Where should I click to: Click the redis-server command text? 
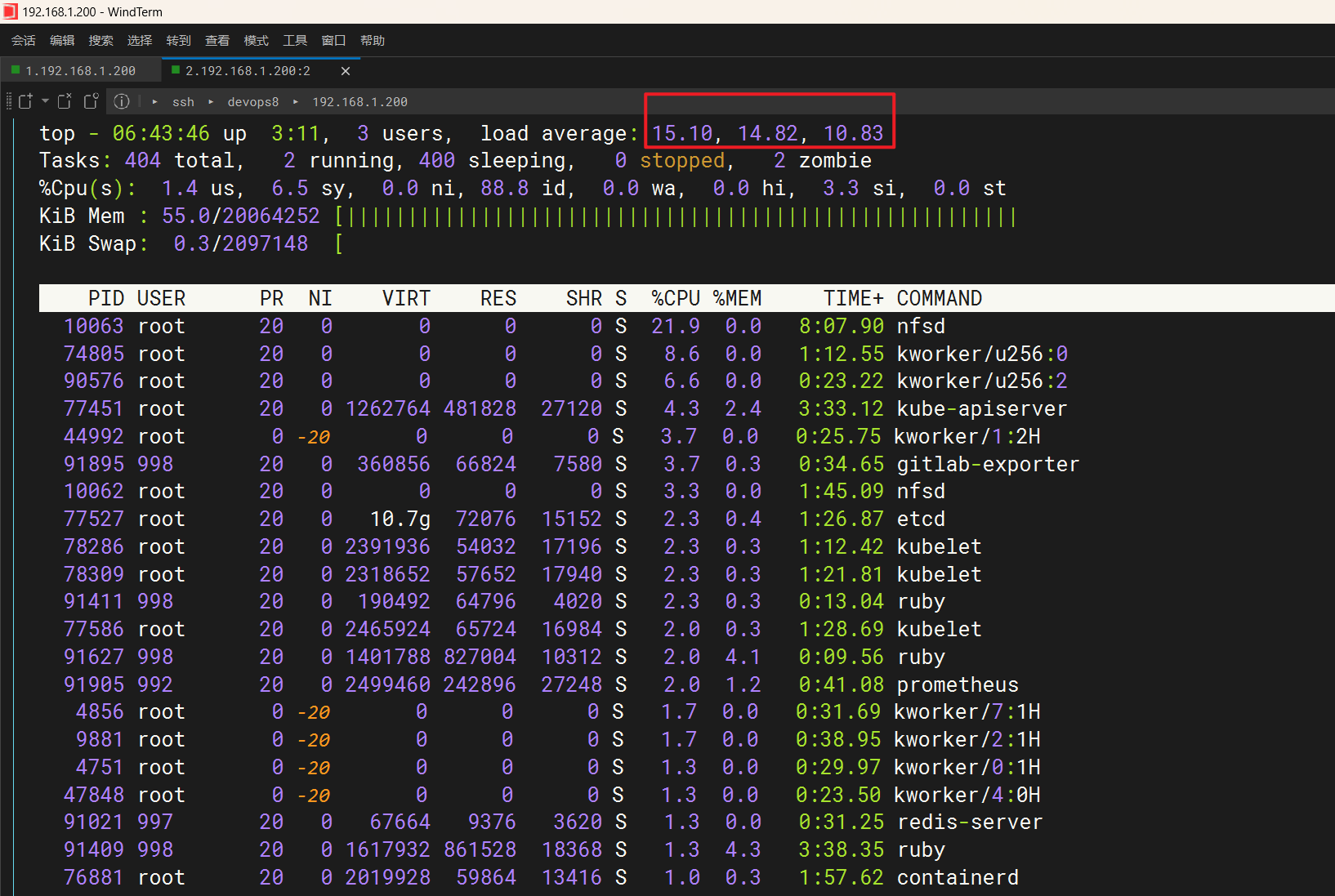pyautogui.click(x=970, y=822)
